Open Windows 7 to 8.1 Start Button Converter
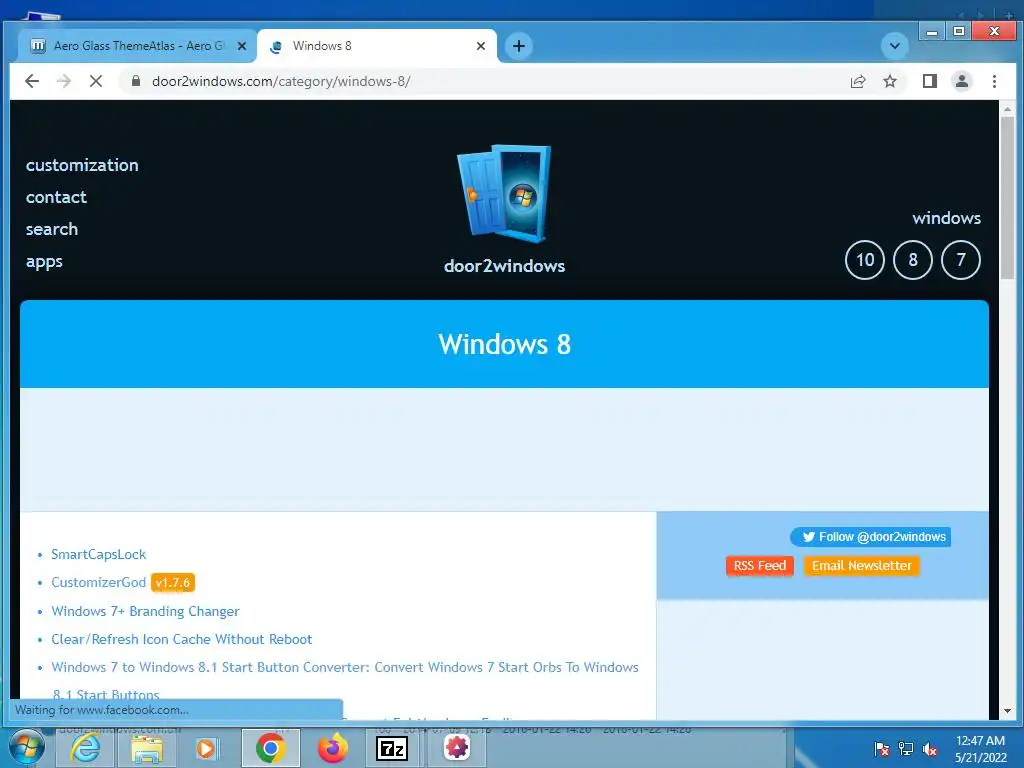 click(x=345, y=667)
